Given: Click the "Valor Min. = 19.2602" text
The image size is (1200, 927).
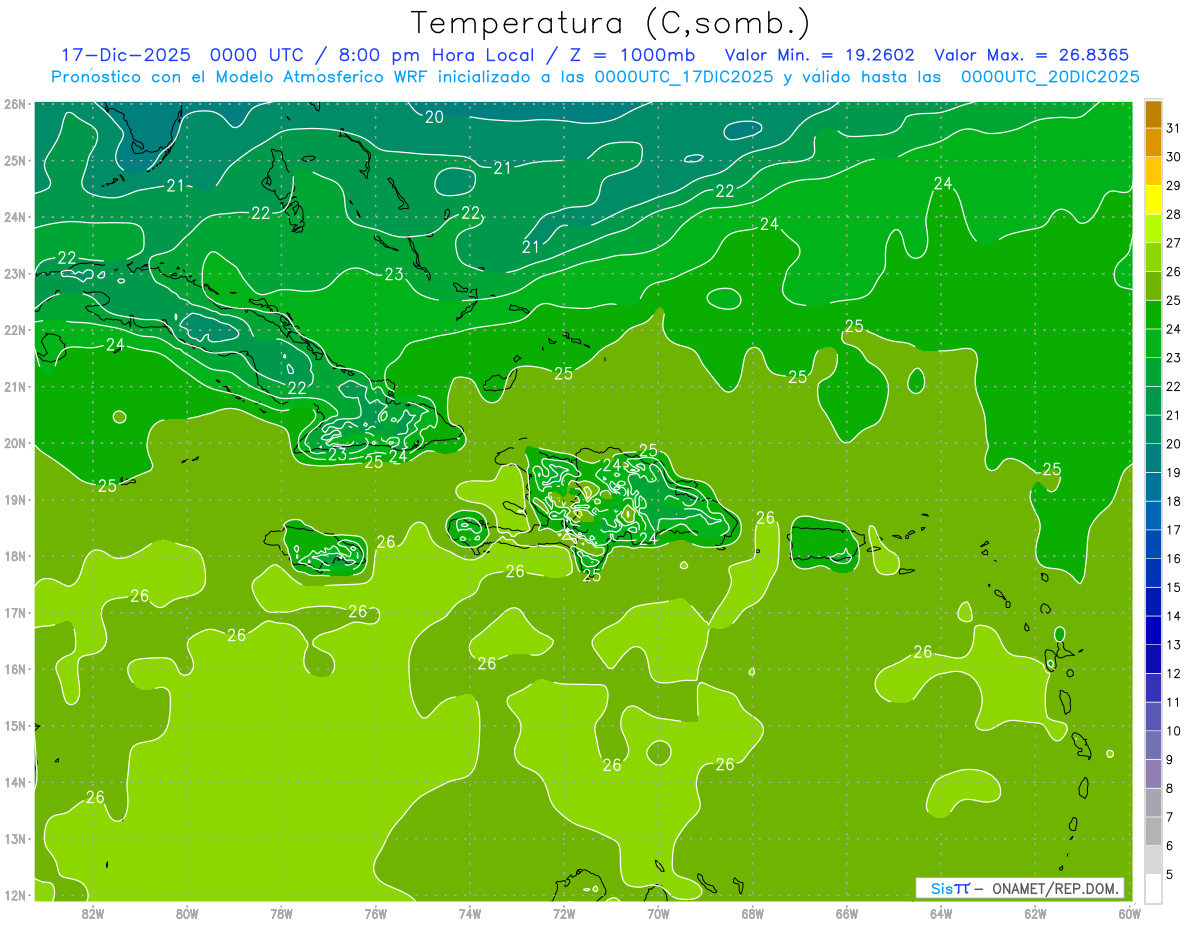Looking at the screenshot, I should [x=821, y=55].
